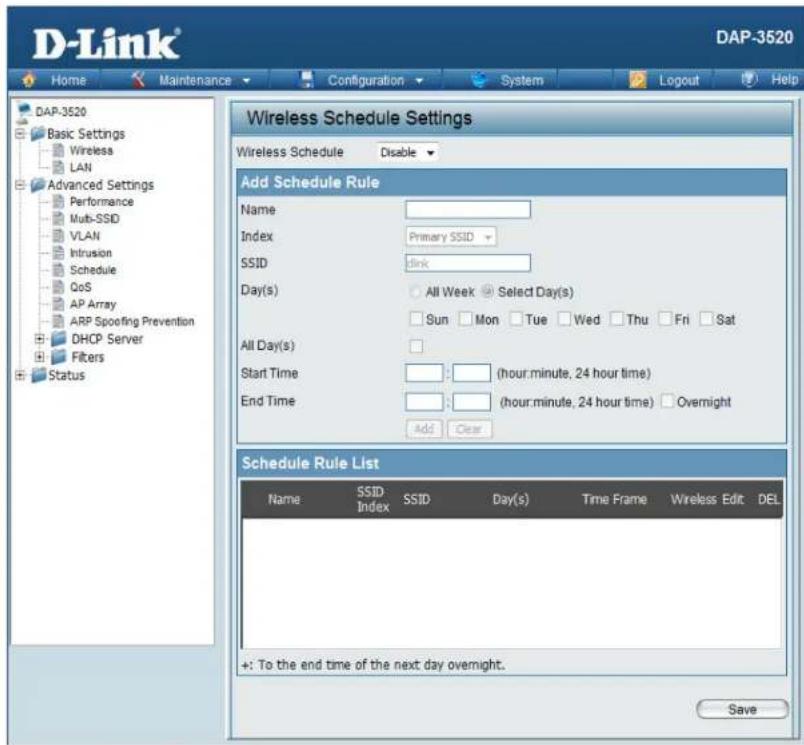Enable the Overnight checkbox

pos(667,401)
